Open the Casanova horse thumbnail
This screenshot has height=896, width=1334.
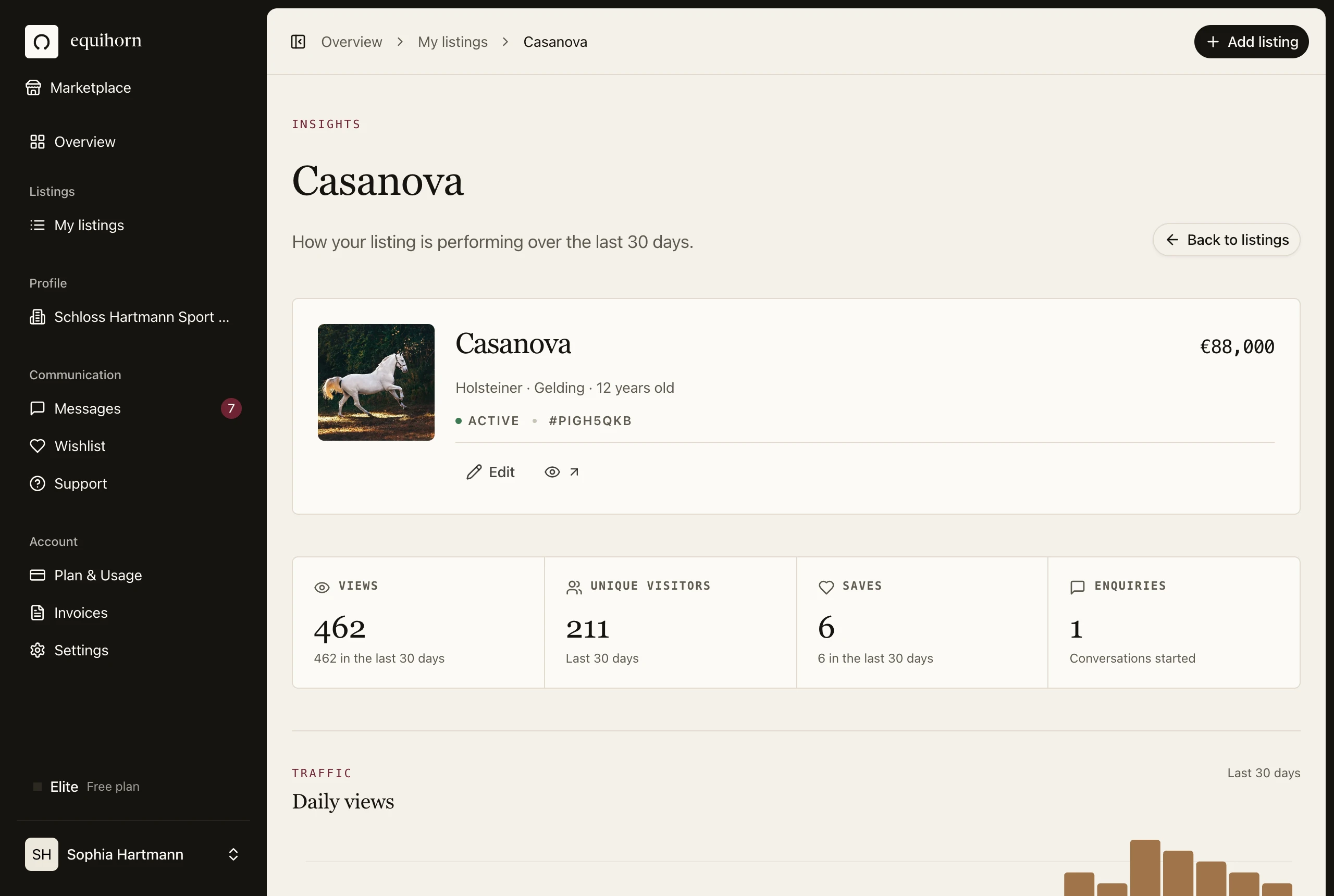[x=376, y=382]
